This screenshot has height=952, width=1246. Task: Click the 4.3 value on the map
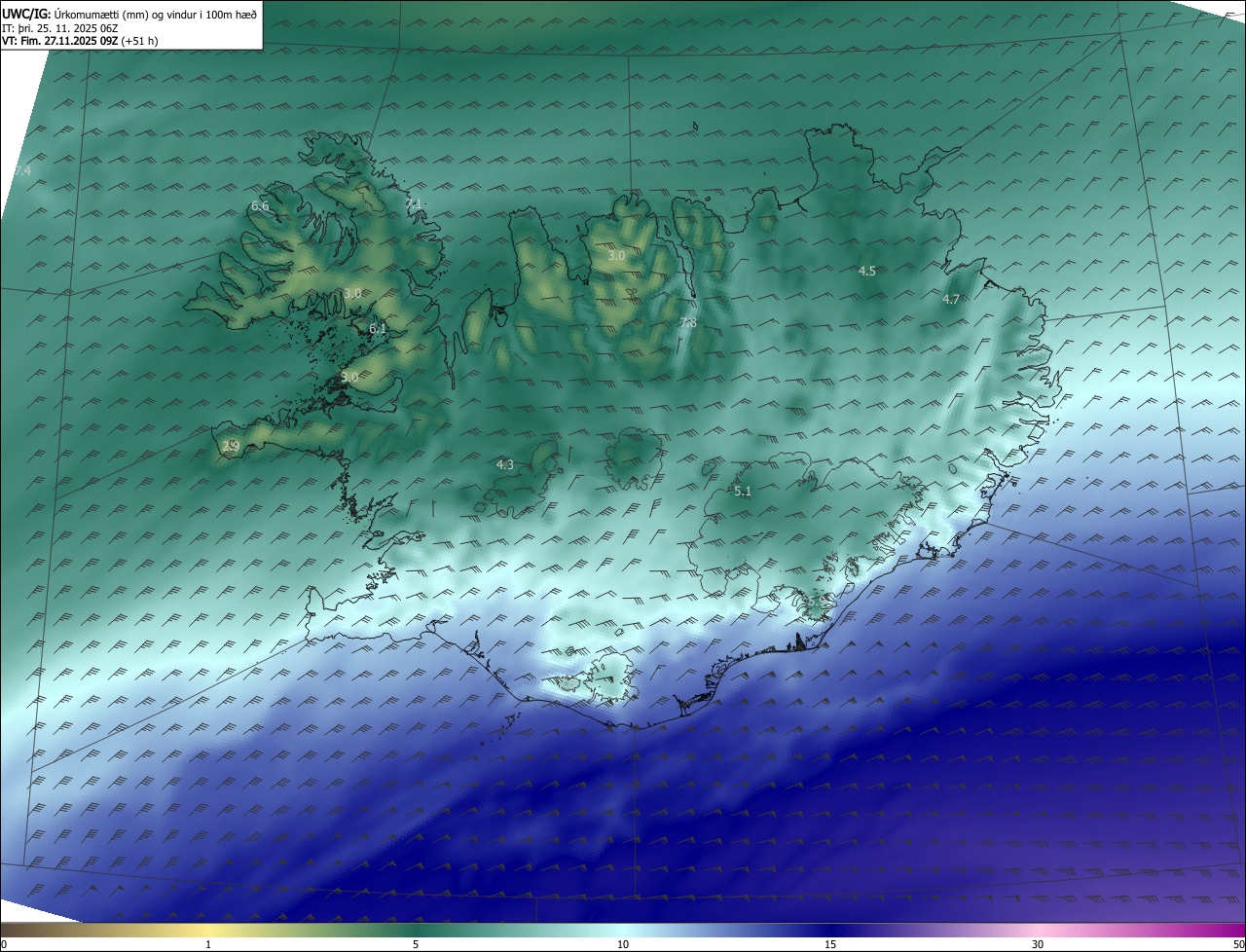505,465
